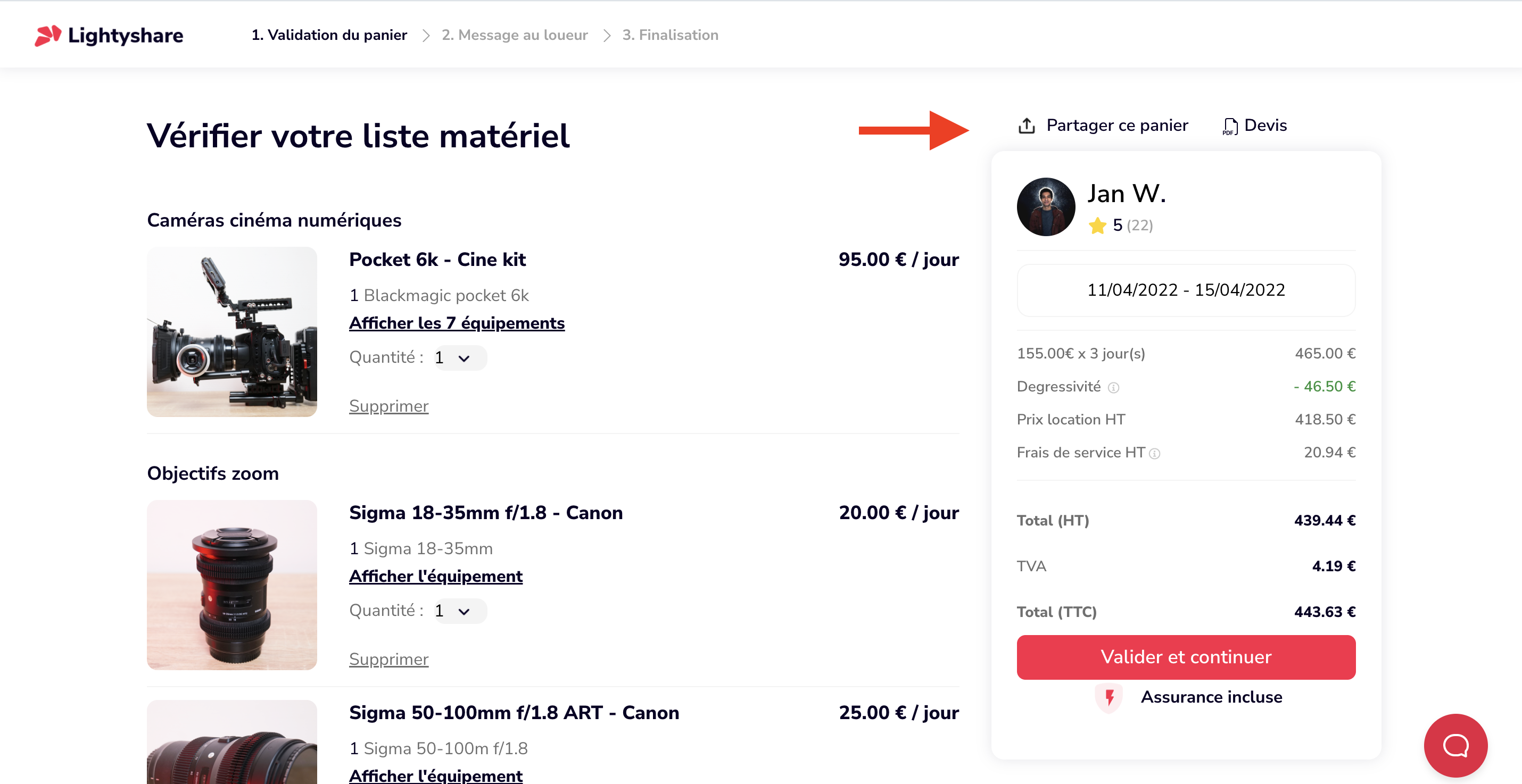Click the 1 Sigma 18-35mm line

[420, 548]
